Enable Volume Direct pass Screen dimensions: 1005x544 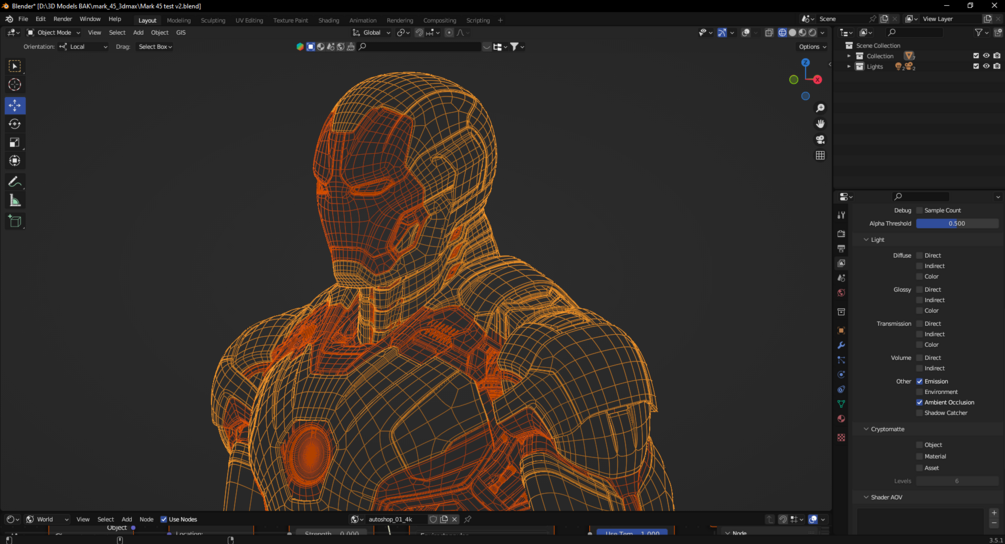[919, 358]
